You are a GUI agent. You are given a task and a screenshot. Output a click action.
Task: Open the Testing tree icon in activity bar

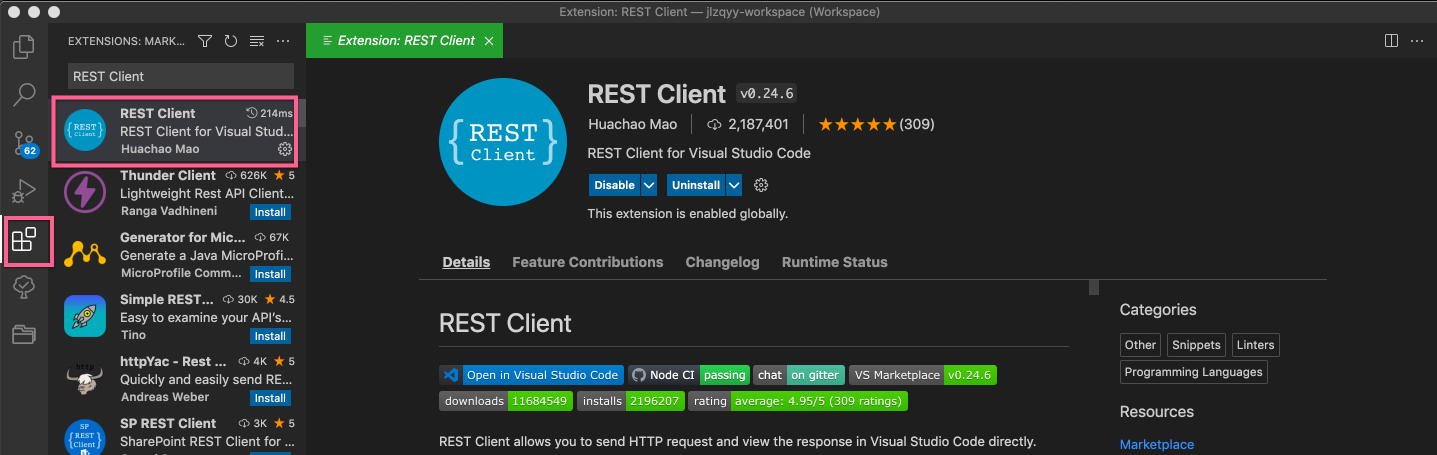click(x=24, y=287)
